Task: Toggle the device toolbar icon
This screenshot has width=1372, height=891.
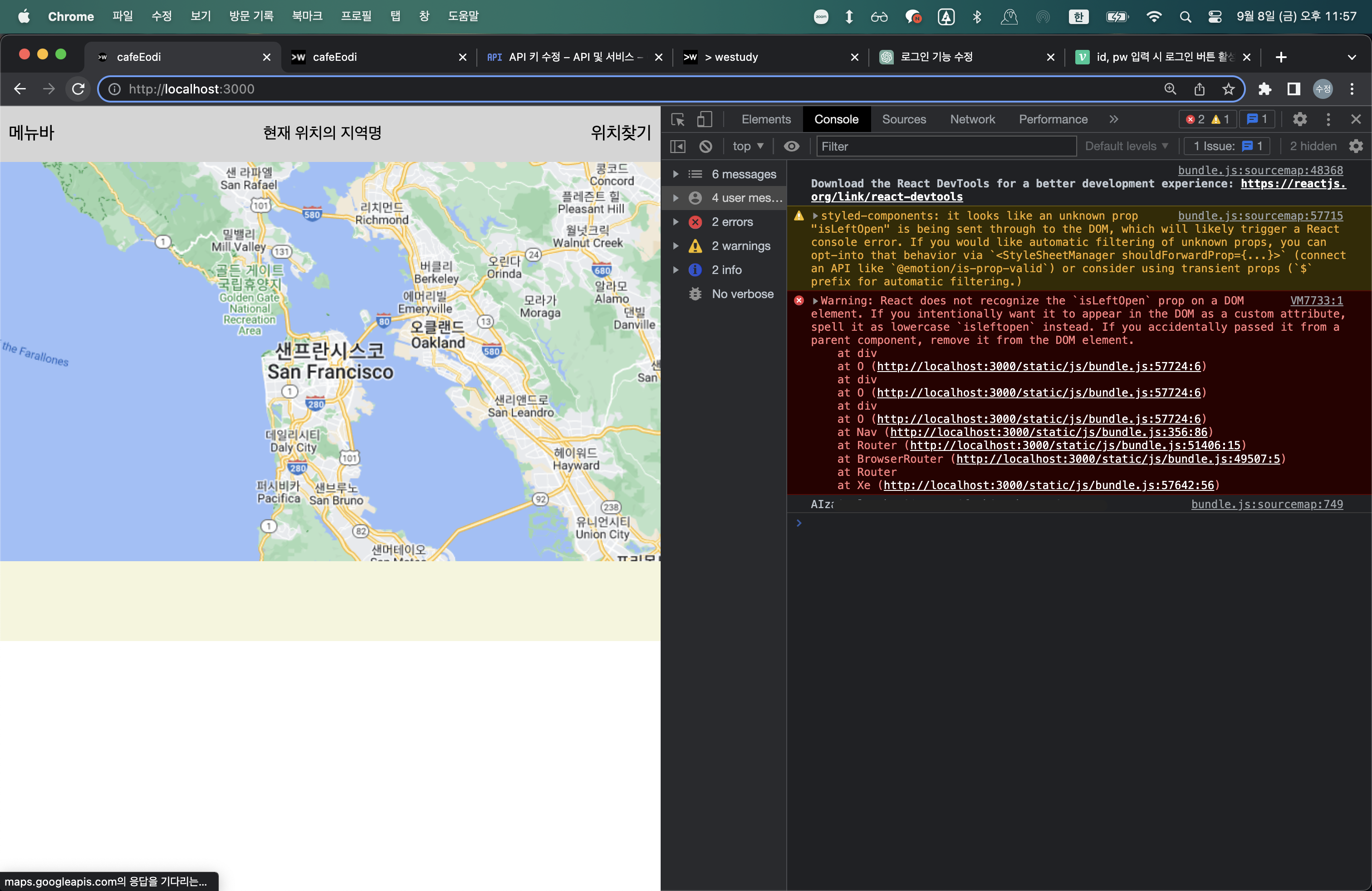Action: click(705, 119)
